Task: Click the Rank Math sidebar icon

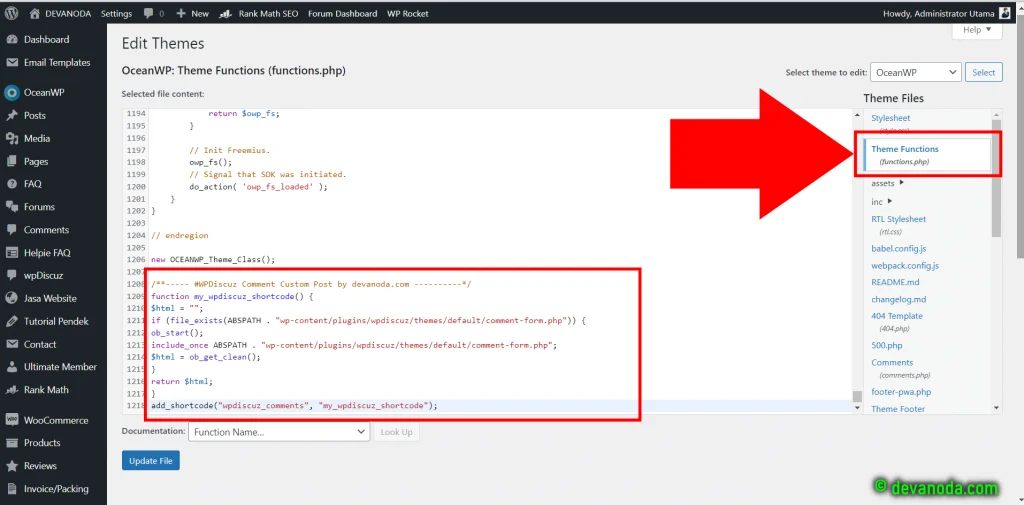Action: (11, 390)
